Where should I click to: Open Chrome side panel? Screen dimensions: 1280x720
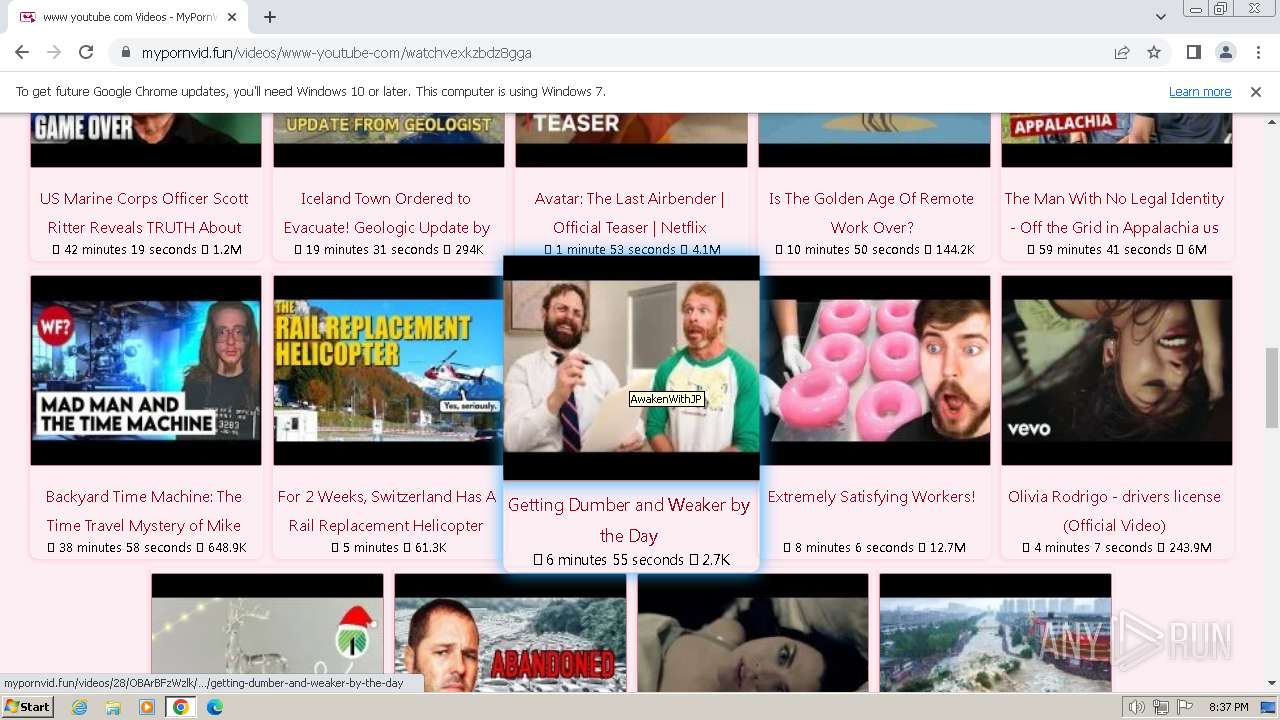(x=1193, y=52)
